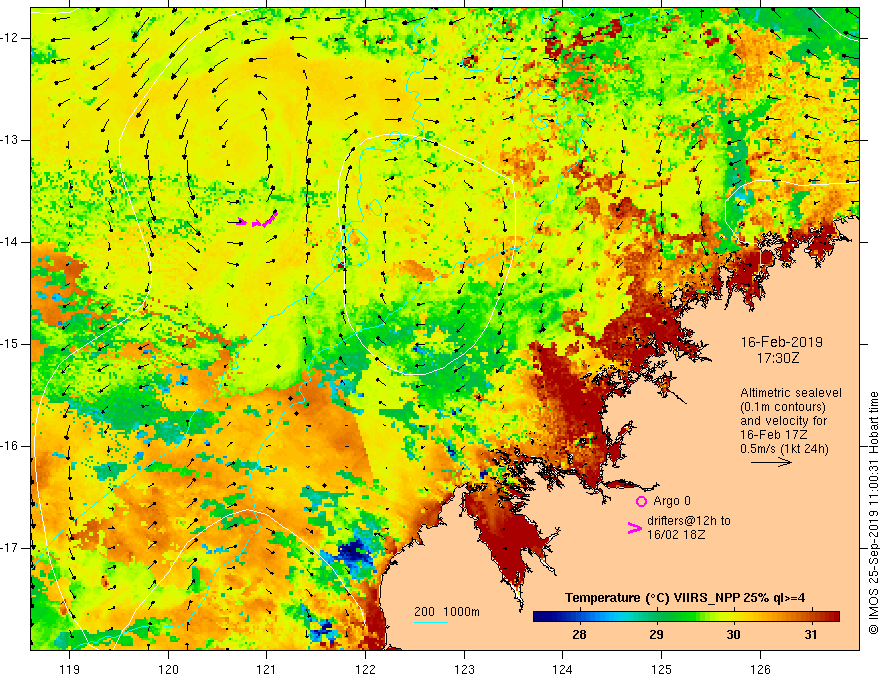The height and width of the screenshot is (680, 880).
Task: Click the longitude axis label '124'
Action: 563,669
